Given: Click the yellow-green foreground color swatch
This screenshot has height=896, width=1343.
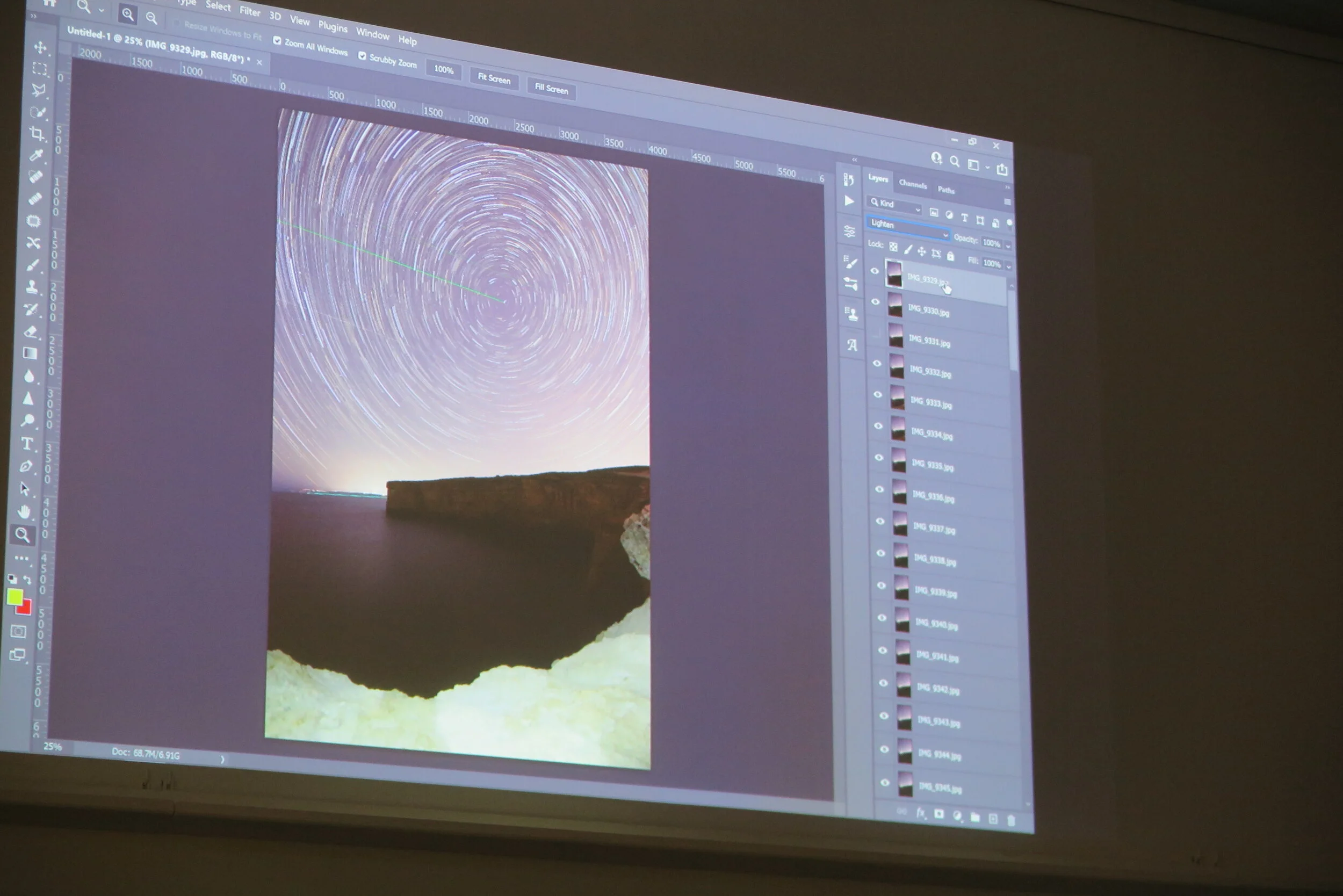Looking at the screenshot, I should pyautogui.click(x=15, y=597).
